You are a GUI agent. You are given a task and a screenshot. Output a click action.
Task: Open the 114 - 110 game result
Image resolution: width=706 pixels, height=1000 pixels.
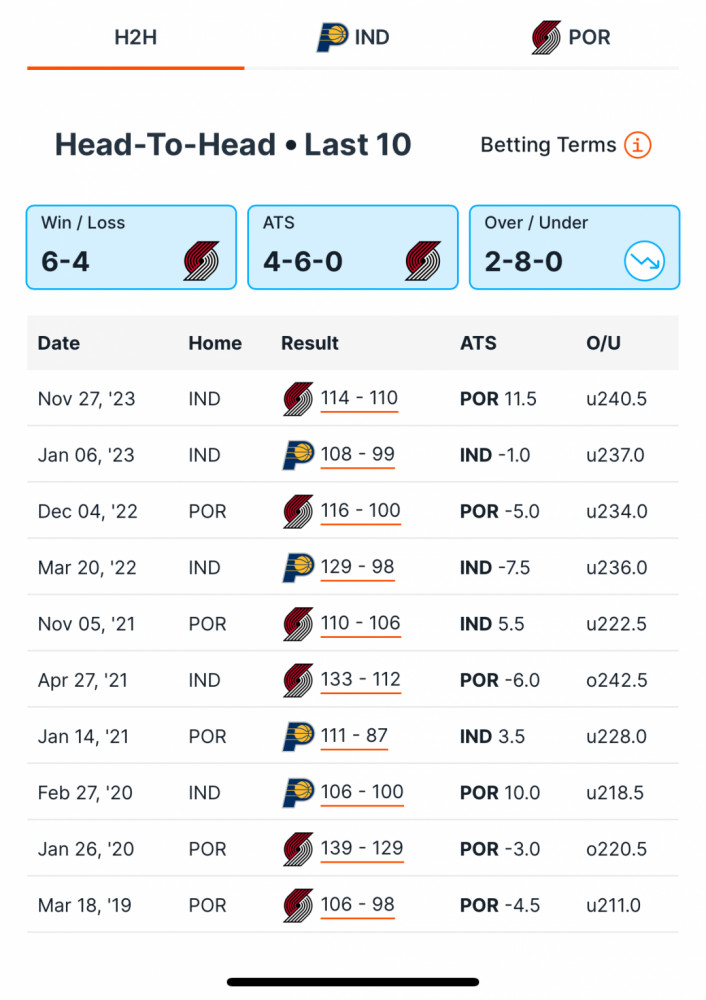click(x=359, y=399)
